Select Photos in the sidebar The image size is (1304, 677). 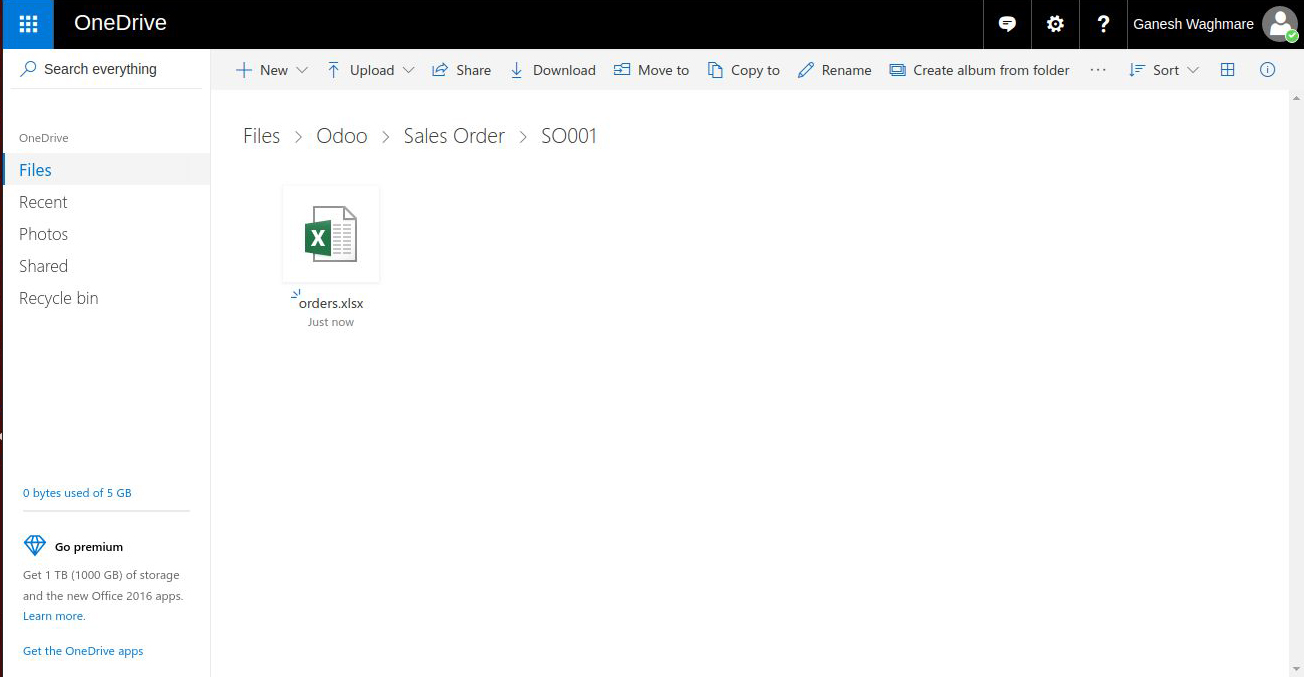coord(107,234)
